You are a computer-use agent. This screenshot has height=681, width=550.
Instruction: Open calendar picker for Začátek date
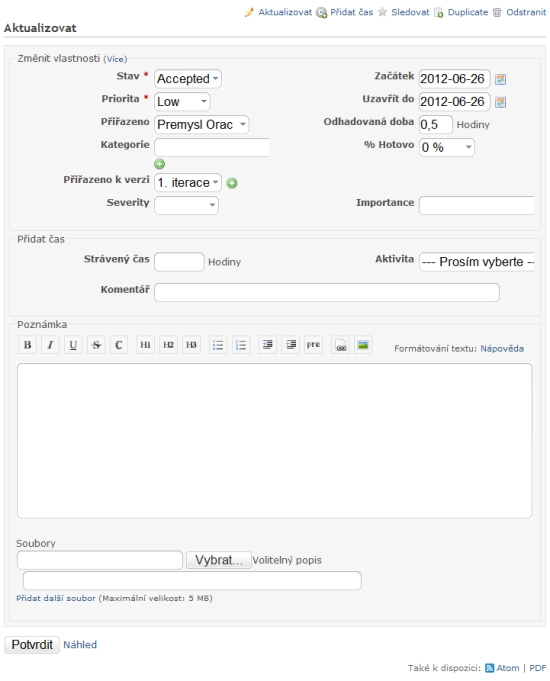[500, 79]
